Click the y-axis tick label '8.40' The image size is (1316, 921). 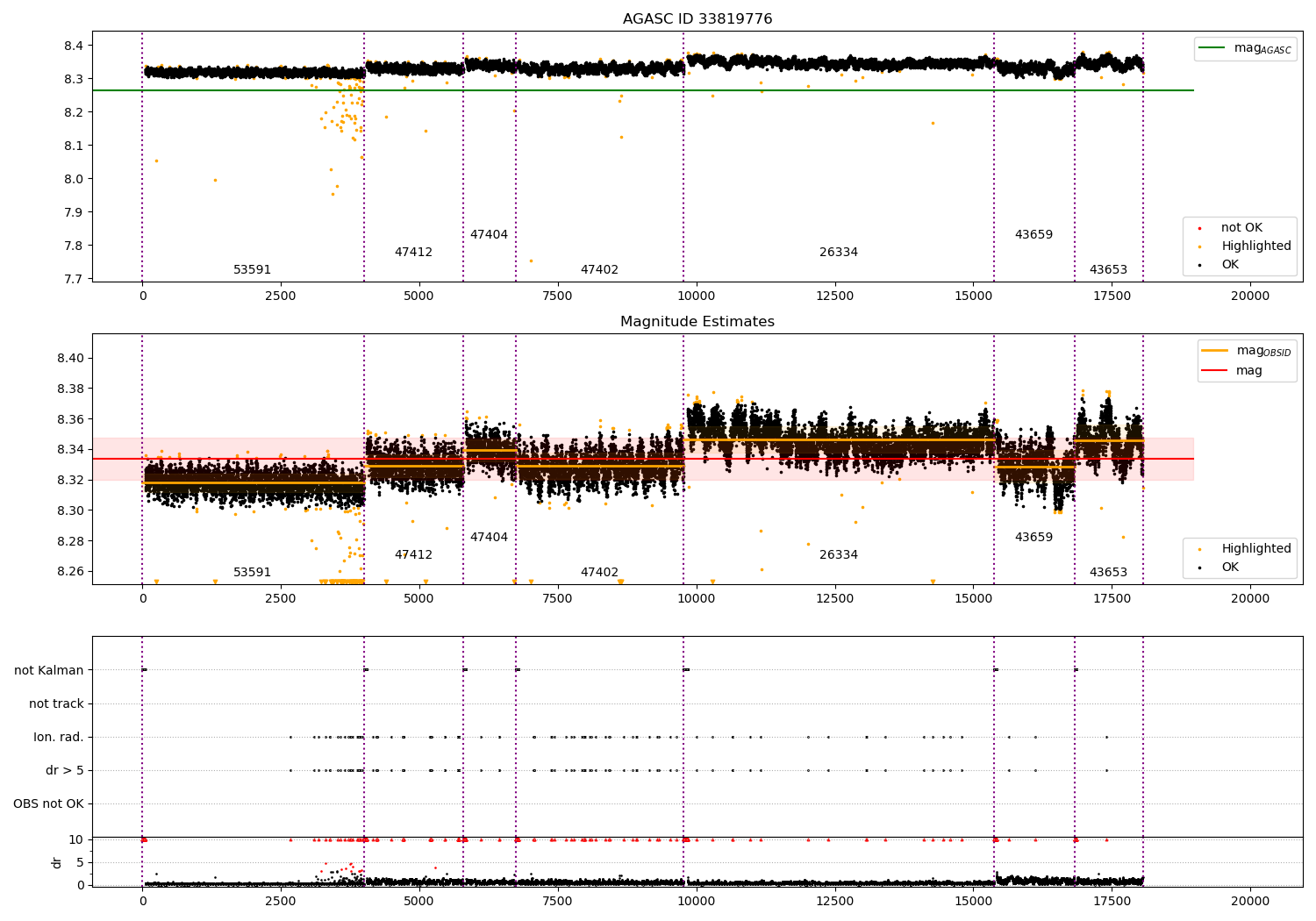(x=70, y=358)
